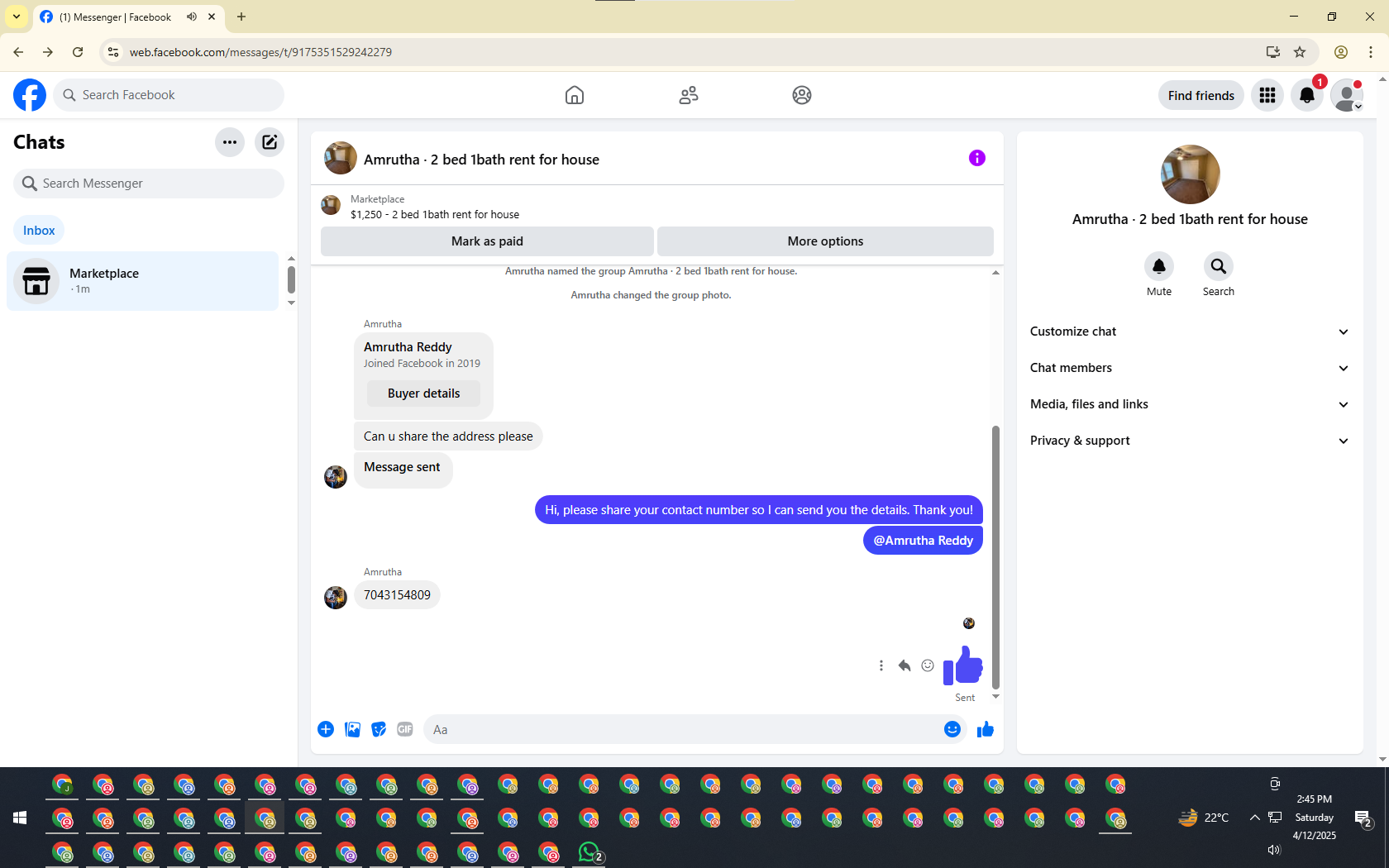The height and width of the screenshot is (868, 1389).
Task: Open the Facebook menu grid icon
Action: [1267, 95]
